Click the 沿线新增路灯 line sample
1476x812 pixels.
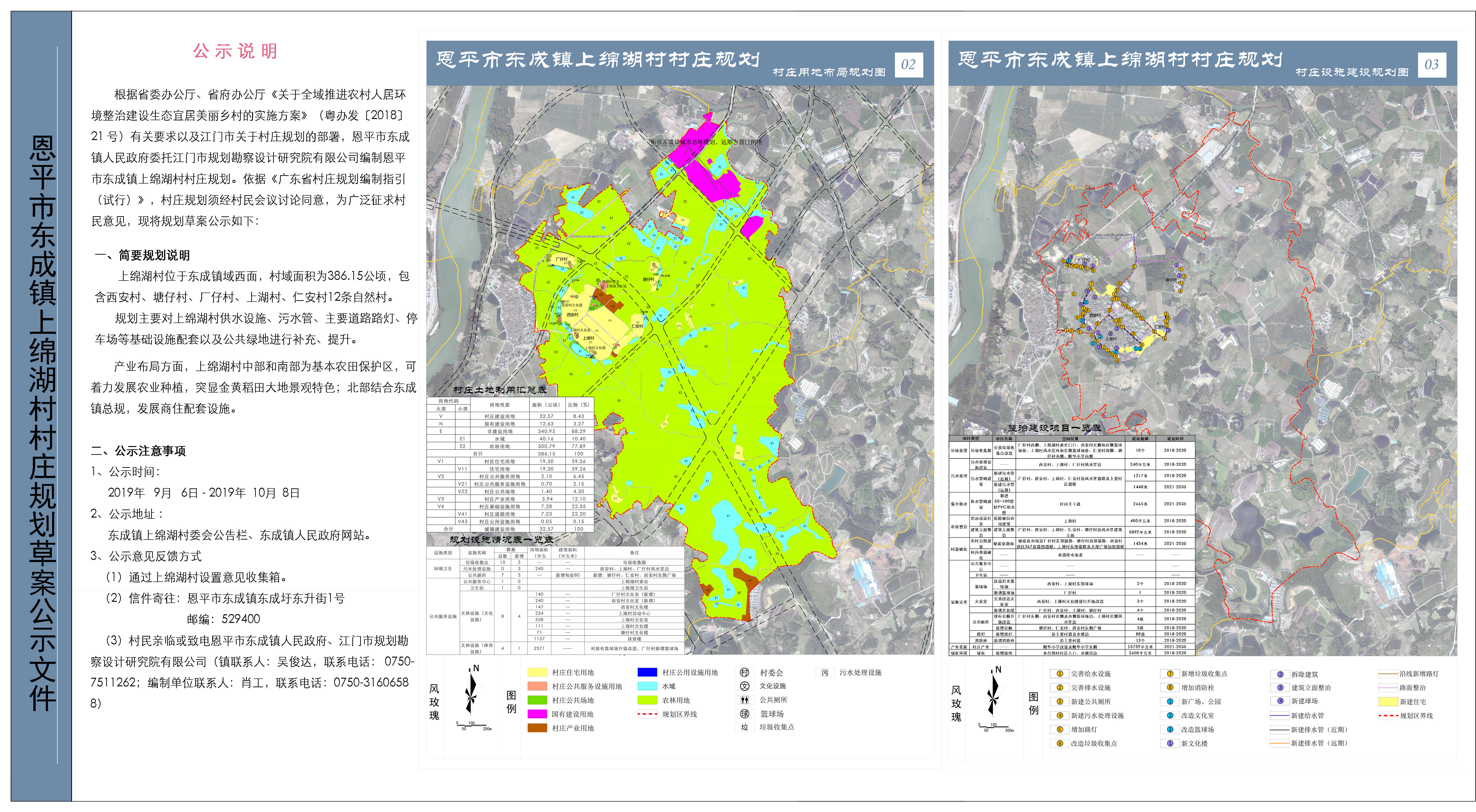coord(1388,674)
